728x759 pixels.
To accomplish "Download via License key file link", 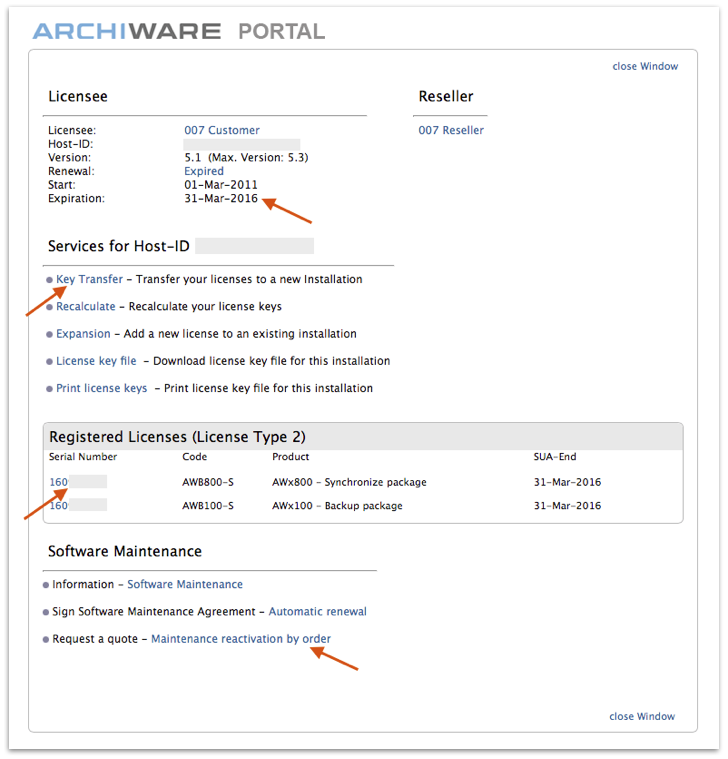I will point(96,361).
